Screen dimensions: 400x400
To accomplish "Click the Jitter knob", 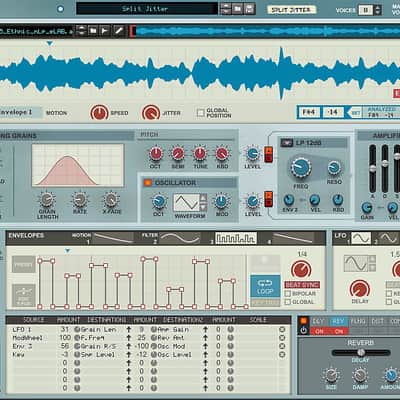I will coord(151,113).
